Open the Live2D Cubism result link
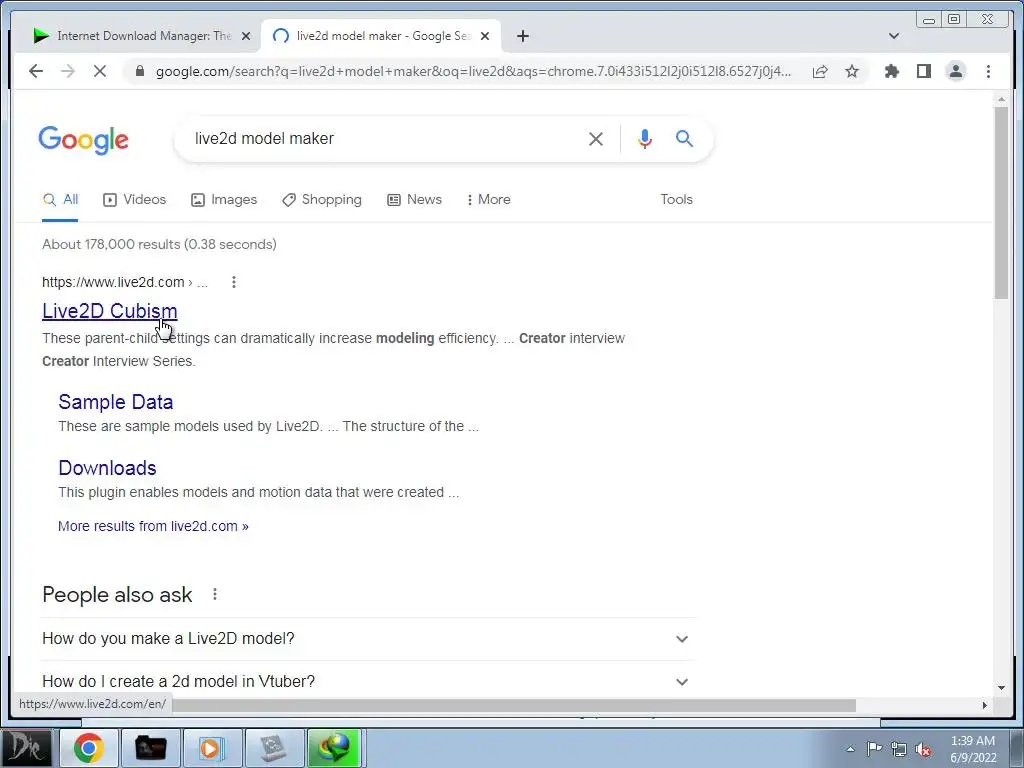 [x=110, y=311]
